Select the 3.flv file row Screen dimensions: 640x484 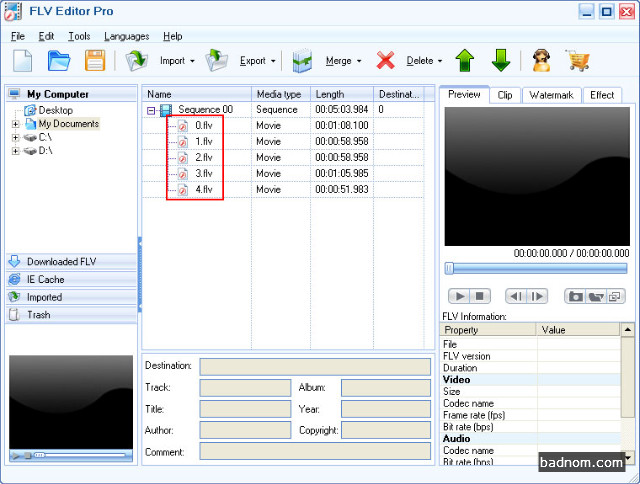(x=282, y=173)
